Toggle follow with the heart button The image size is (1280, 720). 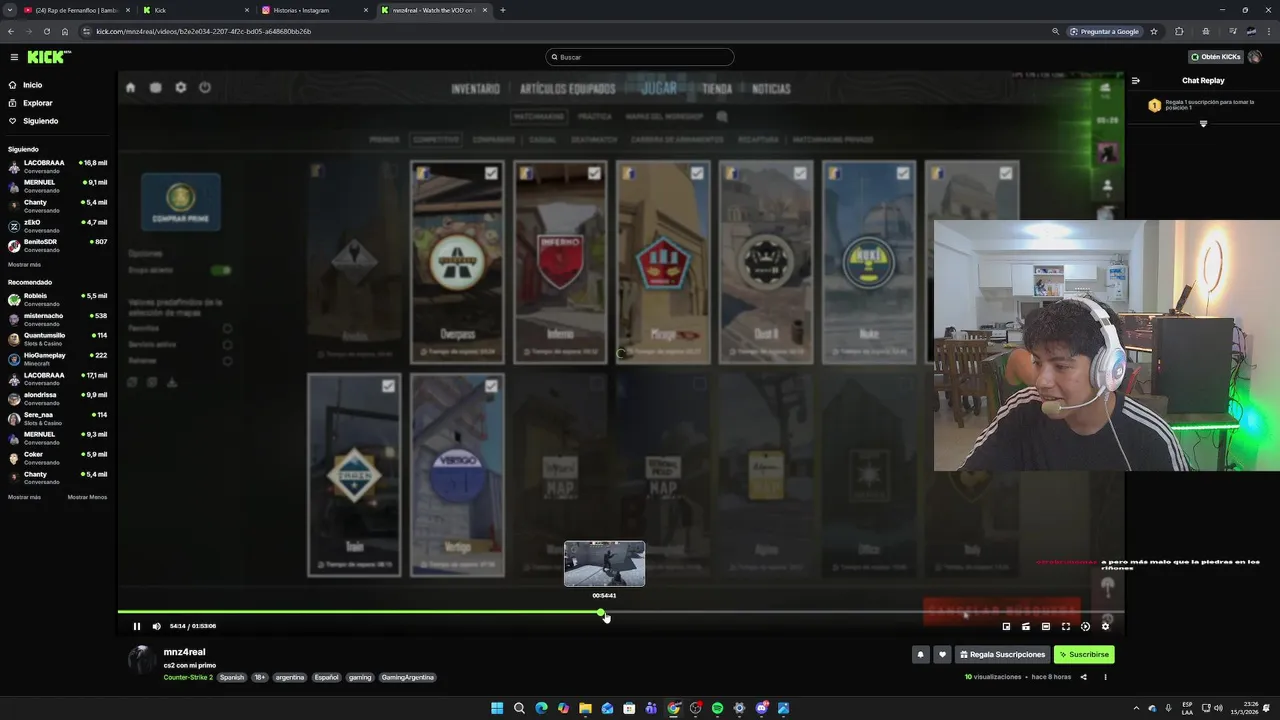point(942,655)
